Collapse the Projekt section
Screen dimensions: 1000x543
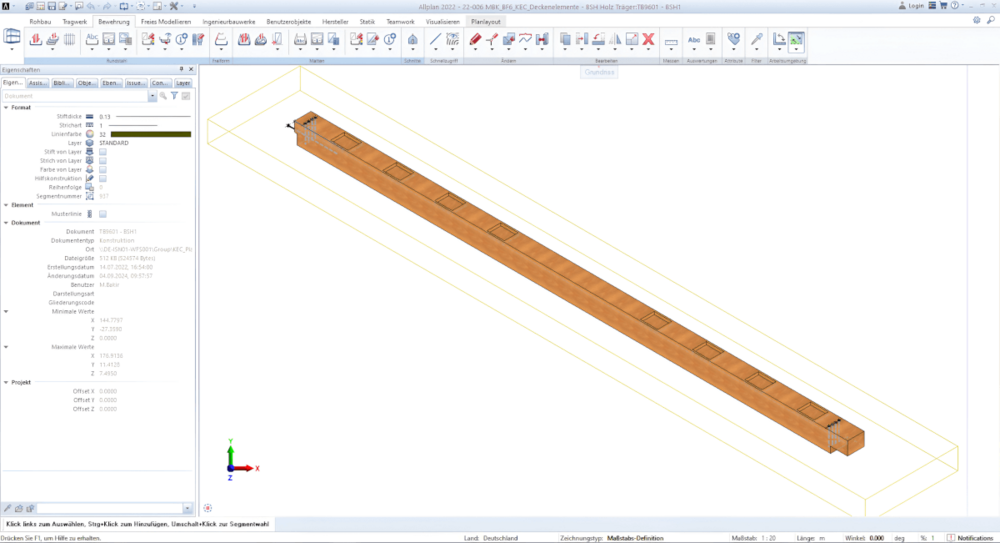click(5, 382)
